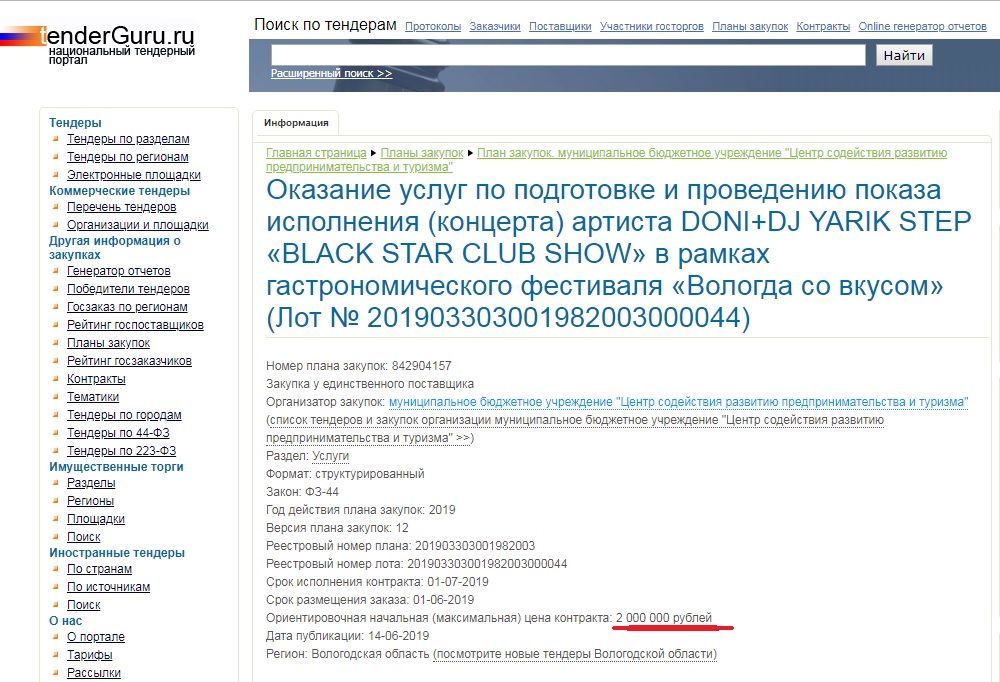This screenshot has width=1000, height=682.
Task: Open Поиск under Имущественные торги
Action: tap(84, 537)
